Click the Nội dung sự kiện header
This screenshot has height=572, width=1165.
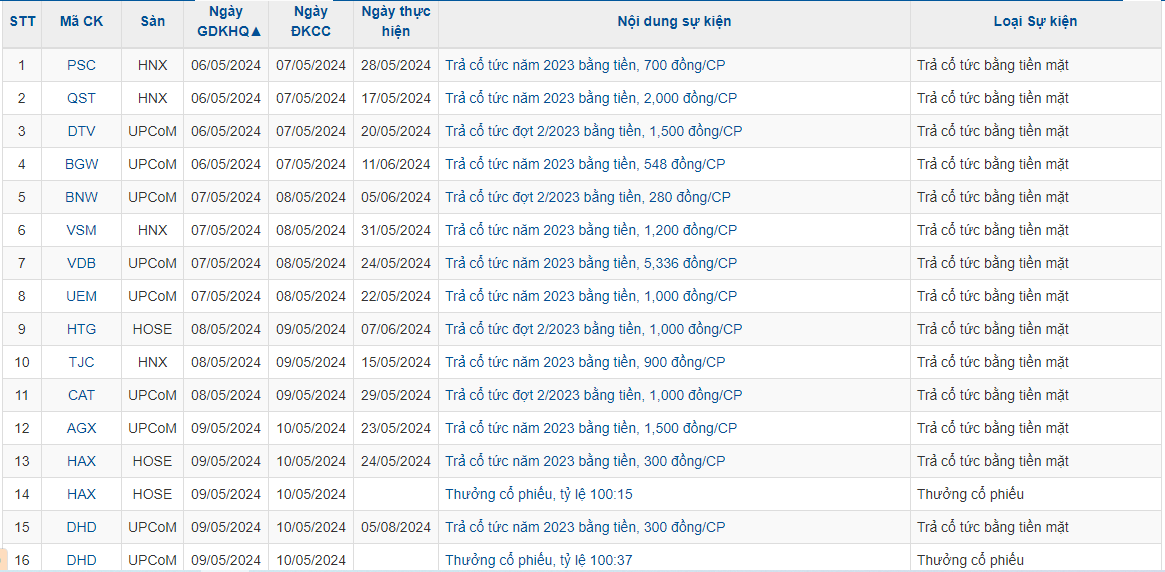tap(674, 22)
